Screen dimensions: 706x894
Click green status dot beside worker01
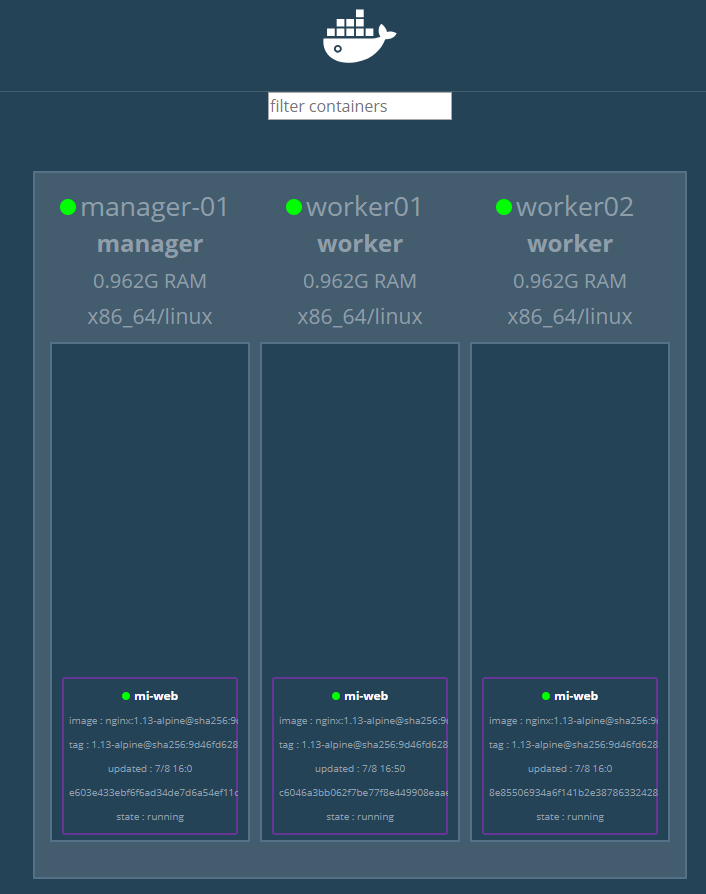(x=294, y=207)
